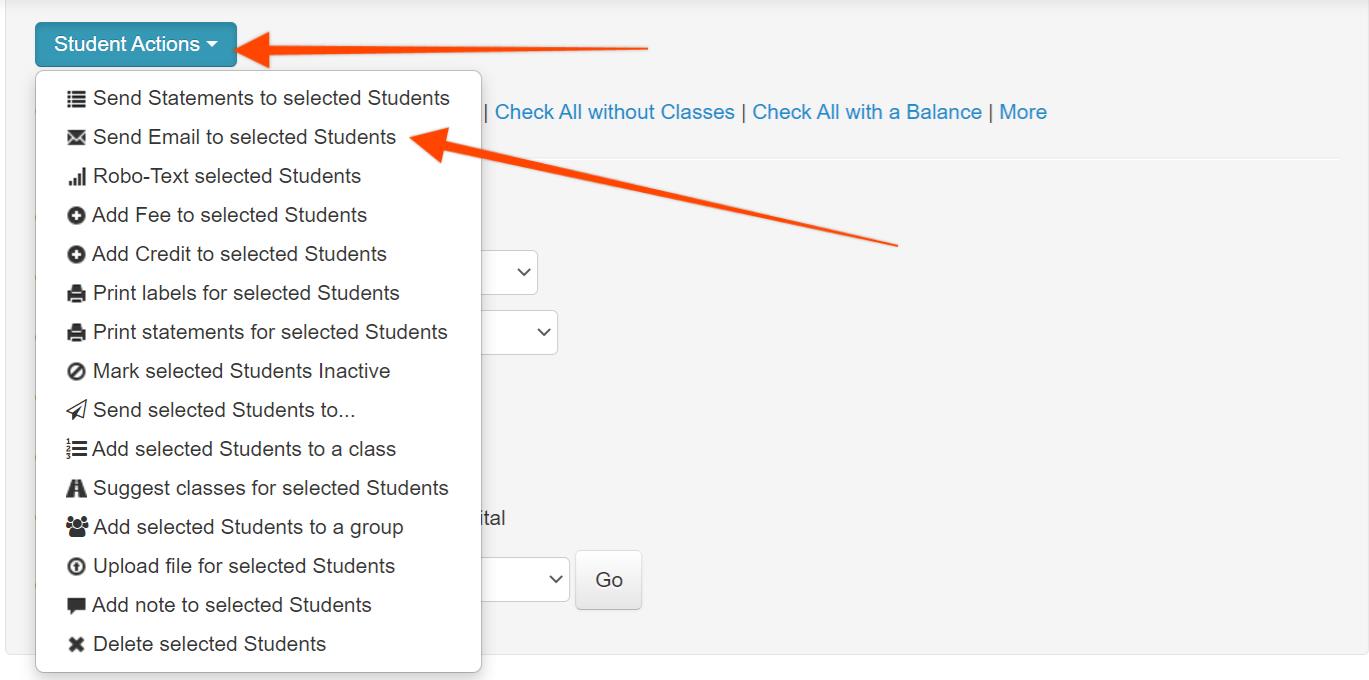
Task: Click the signal bars Robo-Text icon
Action: [x=76, y=177]
